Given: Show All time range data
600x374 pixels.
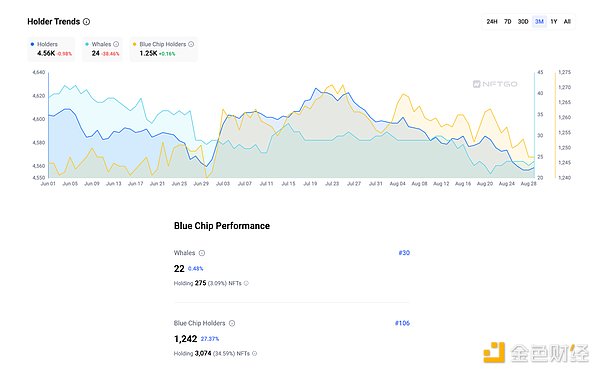Looking at the screenshot, I should tap(567, 21).
